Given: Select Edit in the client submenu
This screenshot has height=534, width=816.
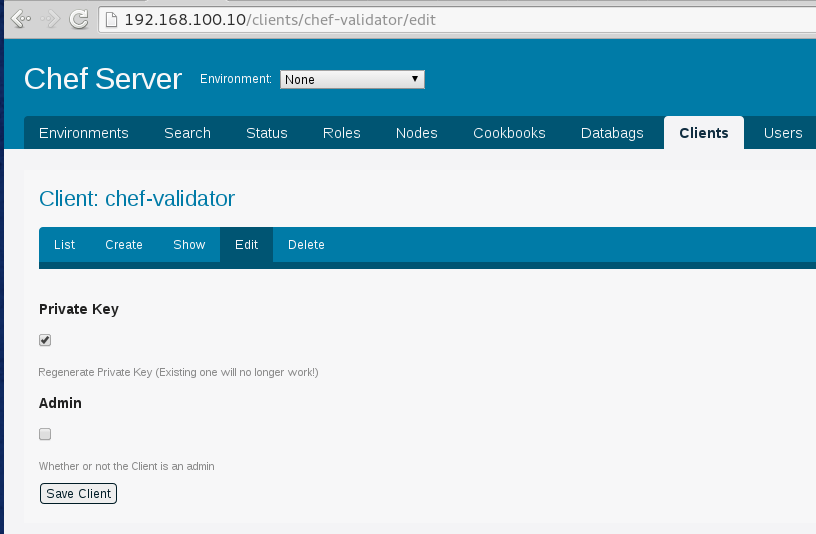Looking at the screenshot, I should point(246,245).
